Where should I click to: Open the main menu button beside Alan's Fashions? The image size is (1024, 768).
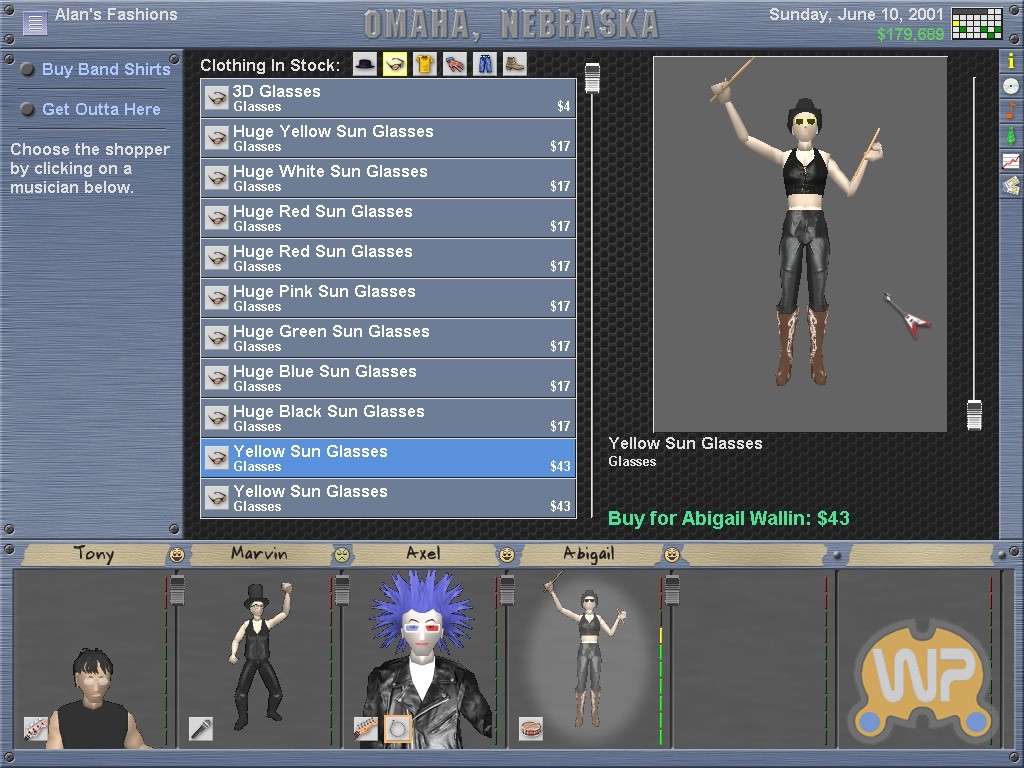[x=35, y=23]
